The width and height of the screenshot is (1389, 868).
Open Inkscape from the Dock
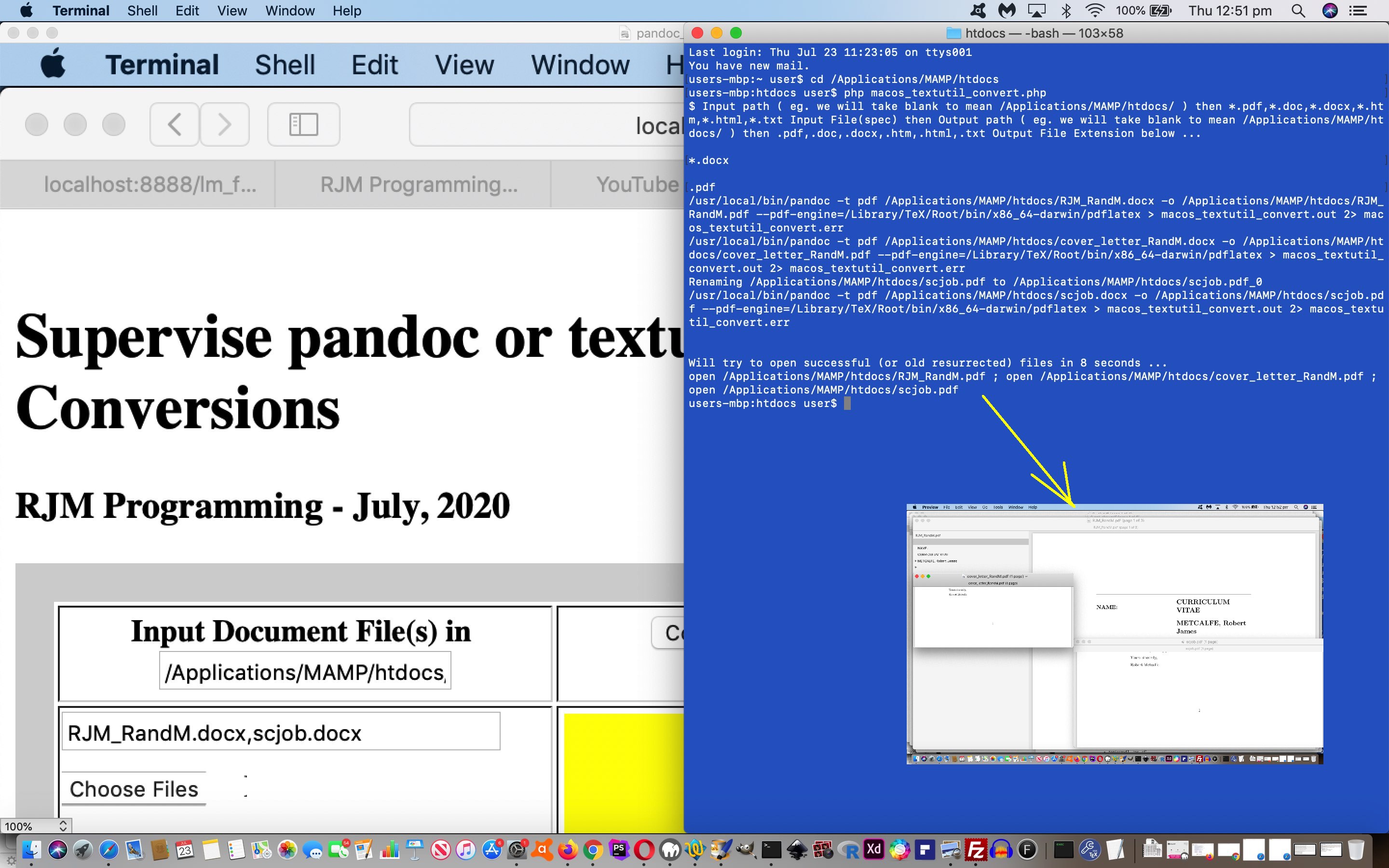pyautogui.click(x=797, y=850)
